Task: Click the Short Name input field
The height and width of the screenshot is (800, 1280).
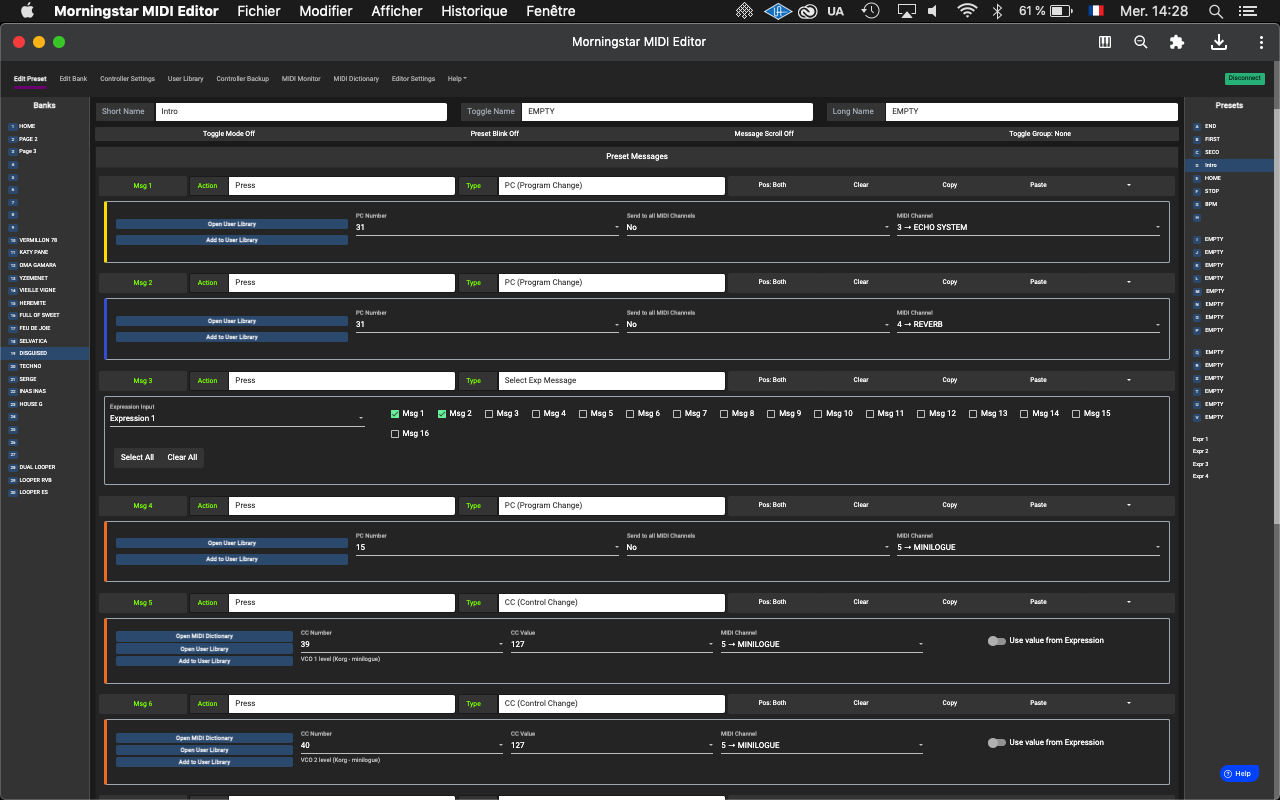Action: pyautogui.click(x=300, y=112)
